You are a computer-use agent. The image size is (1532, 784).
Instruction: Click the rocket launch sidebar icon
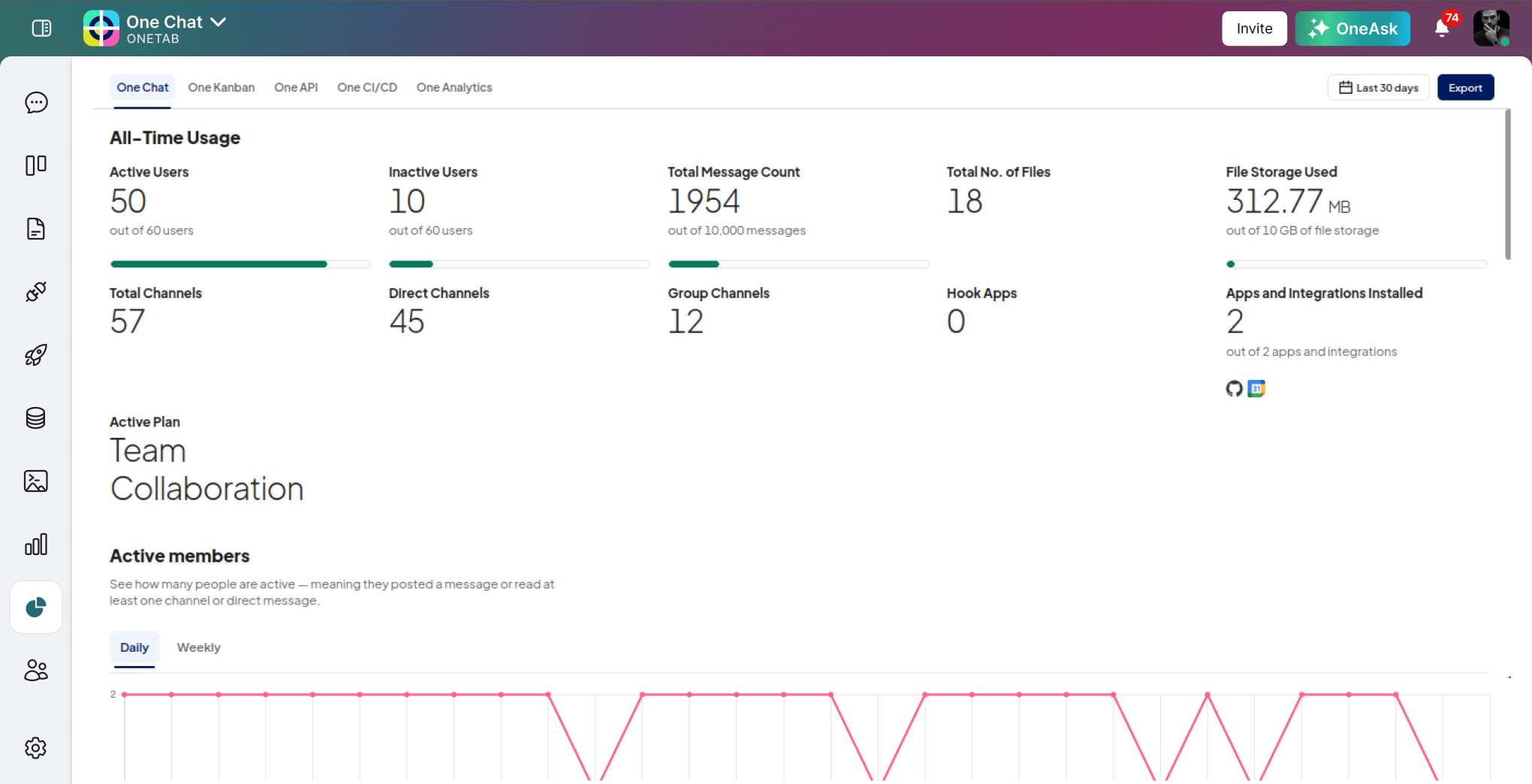36,354
